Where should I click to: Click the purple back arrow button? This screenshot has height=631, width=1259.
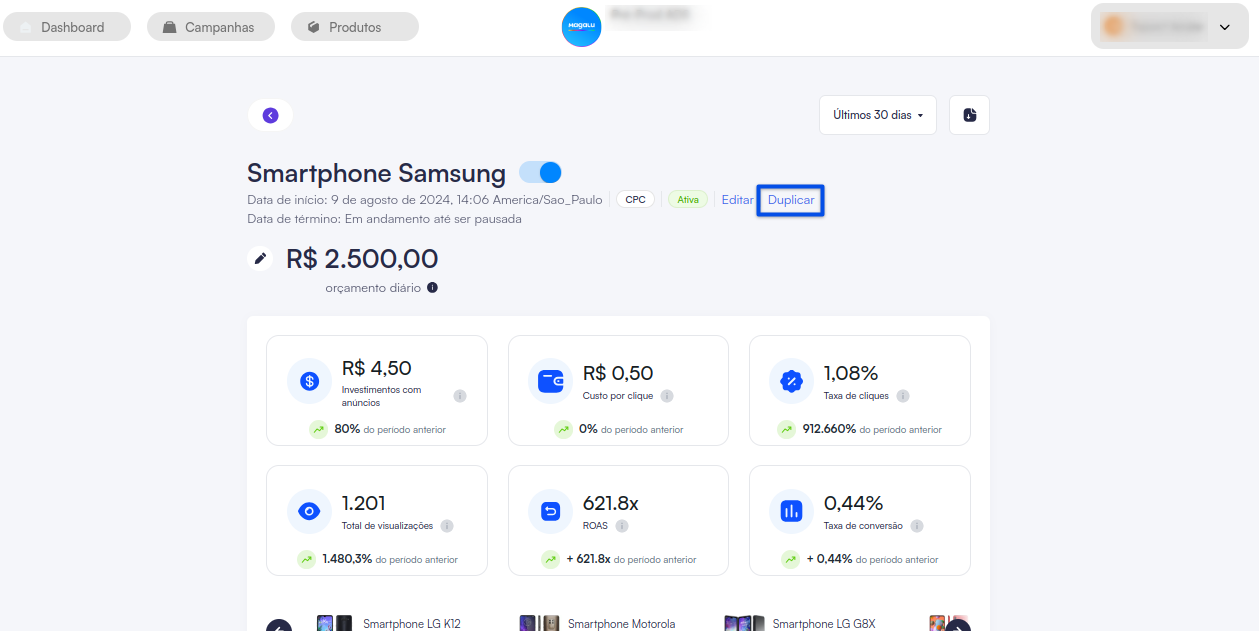(x=270, y=115)
